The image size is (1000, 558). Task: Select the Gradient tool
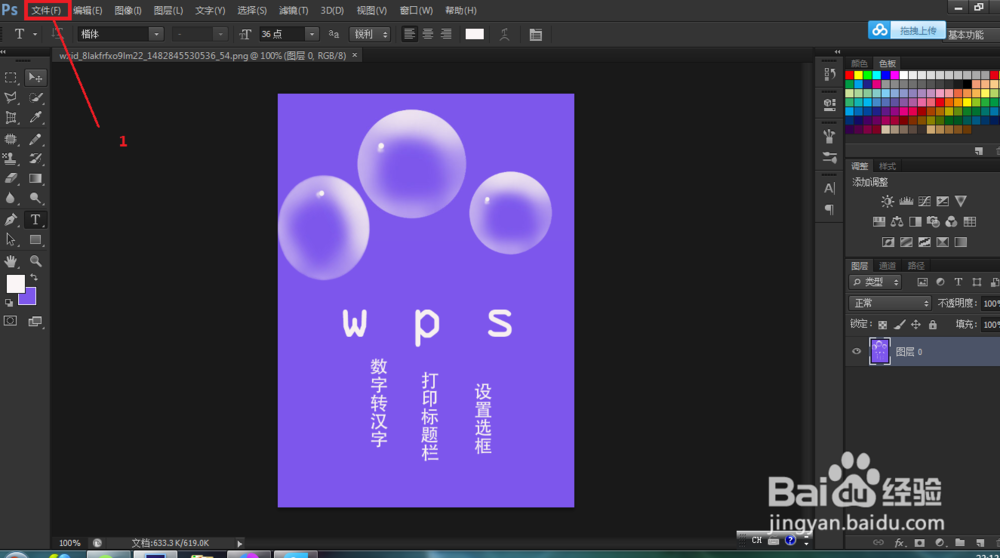point(36,179)
